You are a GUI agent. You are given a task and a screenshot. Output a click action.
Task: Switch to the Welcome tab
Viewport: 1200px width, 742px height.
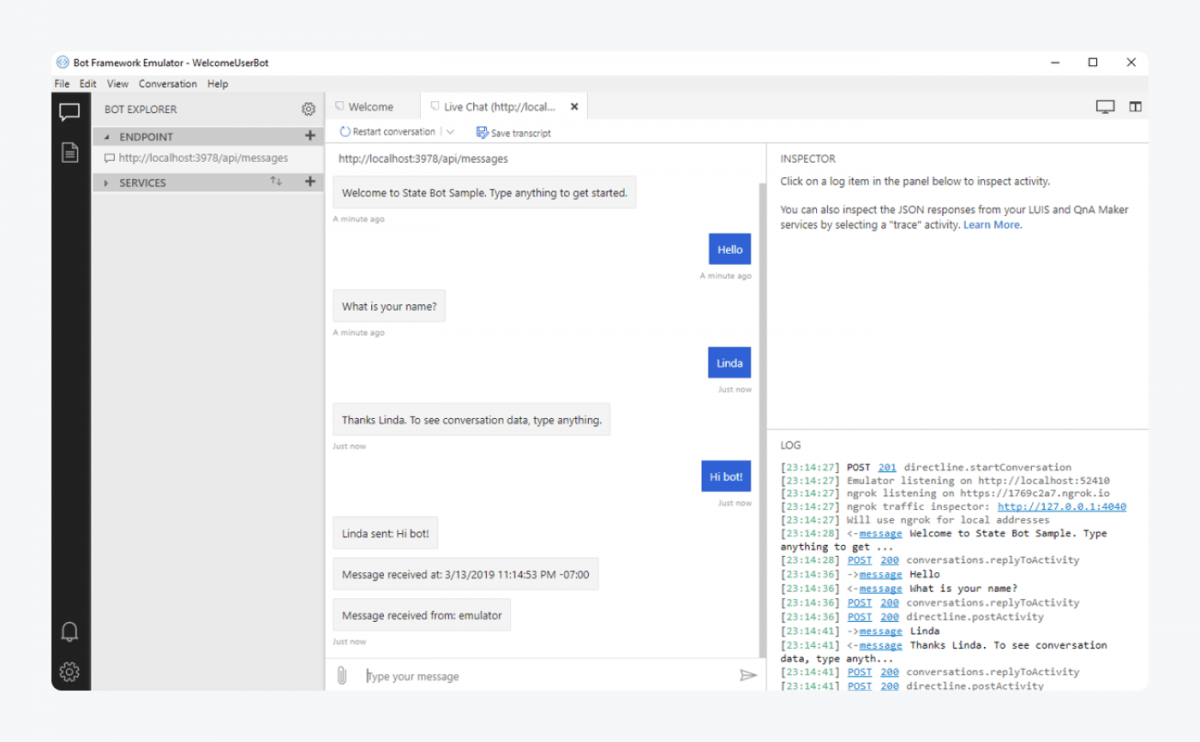tap(371, 106)
